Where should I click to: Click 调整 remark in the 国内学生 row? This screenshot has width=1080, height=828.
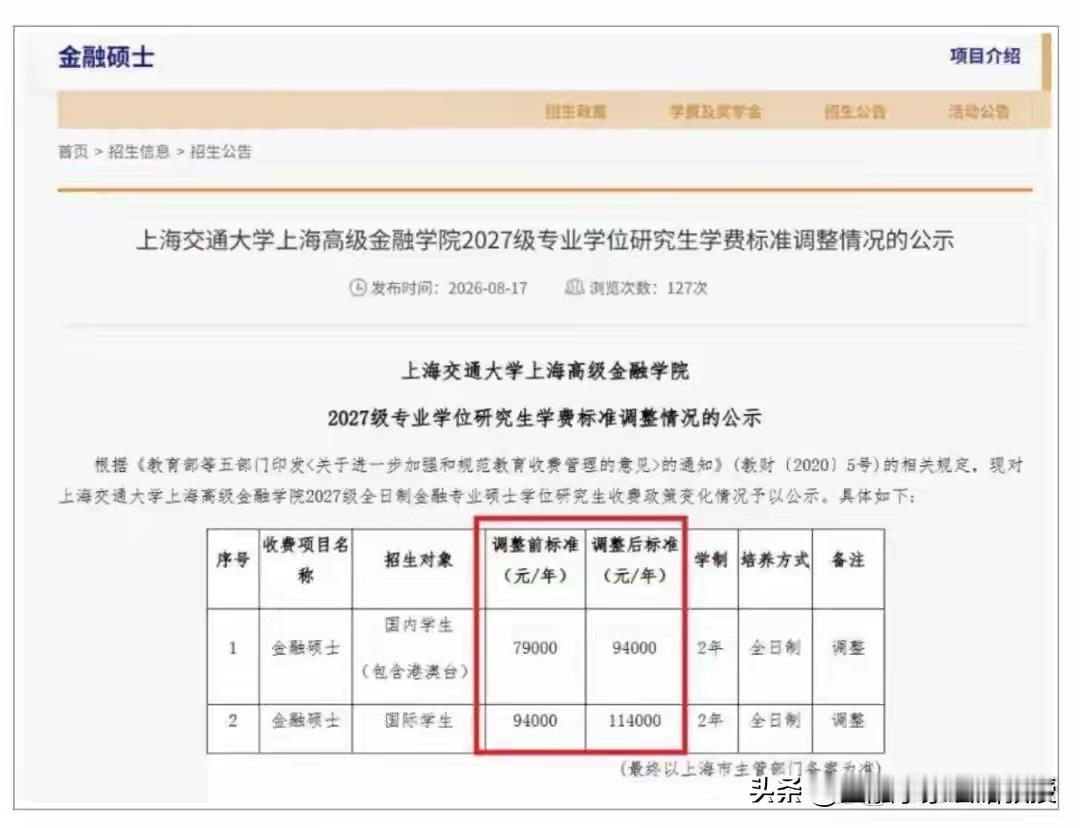(848, 648)
